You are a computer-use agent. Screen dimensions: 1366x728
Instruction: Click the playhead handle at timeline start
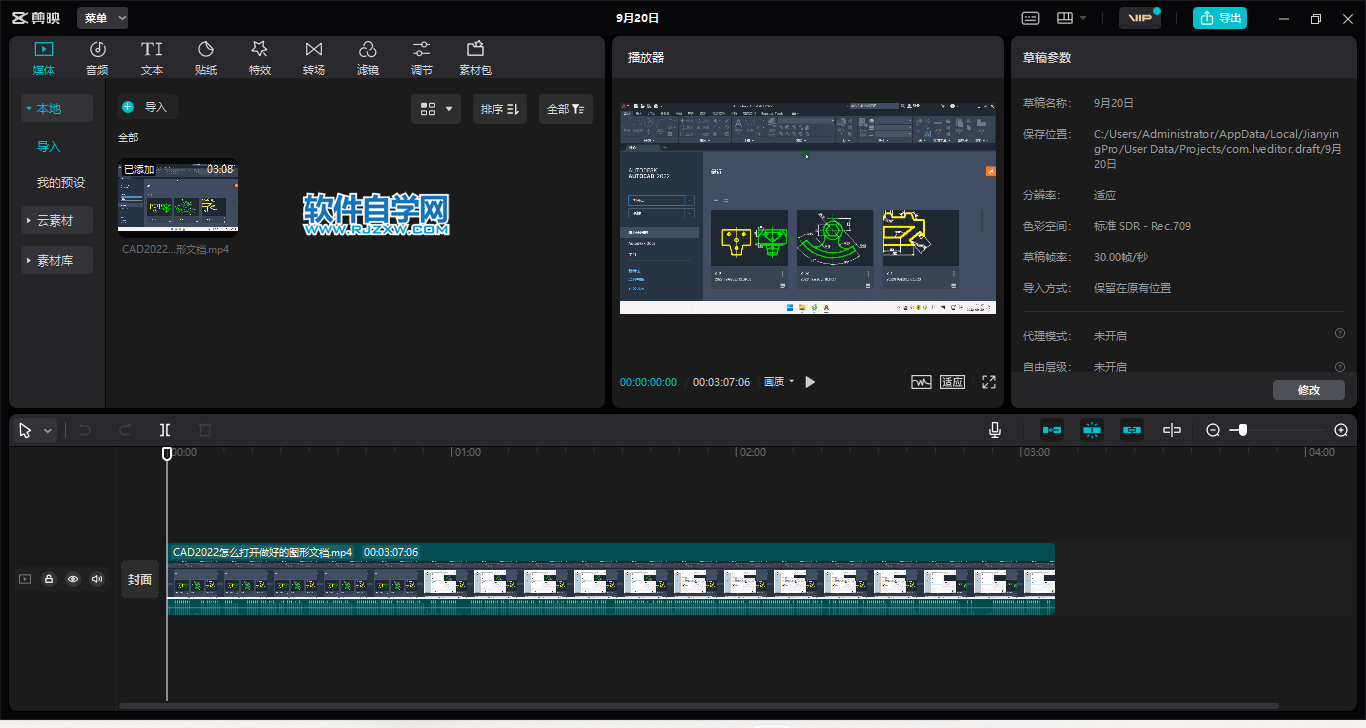(x=167, y=453)
